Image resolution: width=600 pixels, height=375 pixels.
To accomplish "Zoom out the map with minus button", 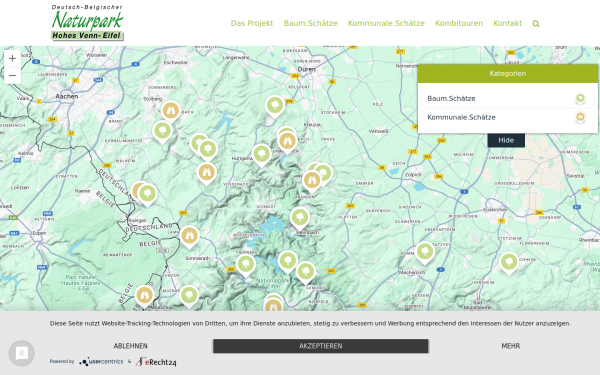I will [x=12, y=75].
